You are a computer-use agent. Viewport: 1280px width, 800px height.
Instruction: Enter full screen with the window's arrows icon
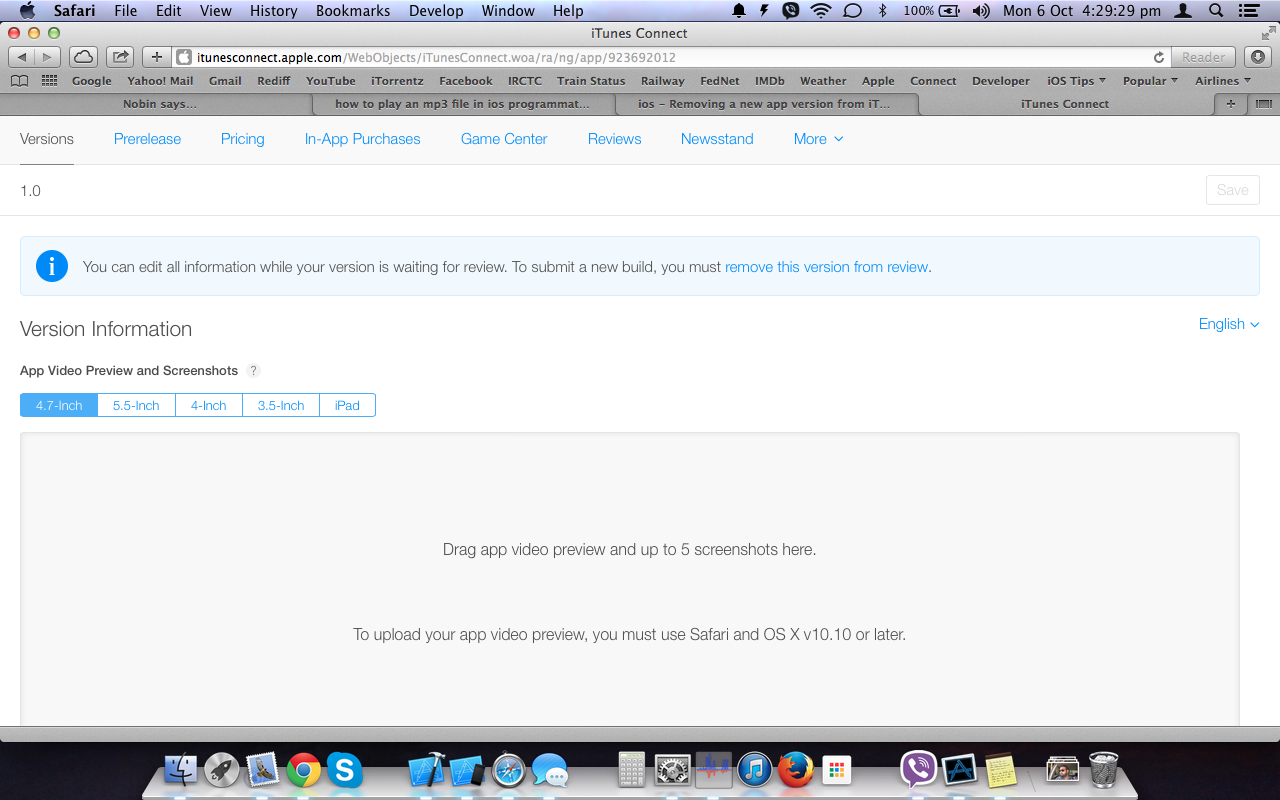coord(1268,33)
